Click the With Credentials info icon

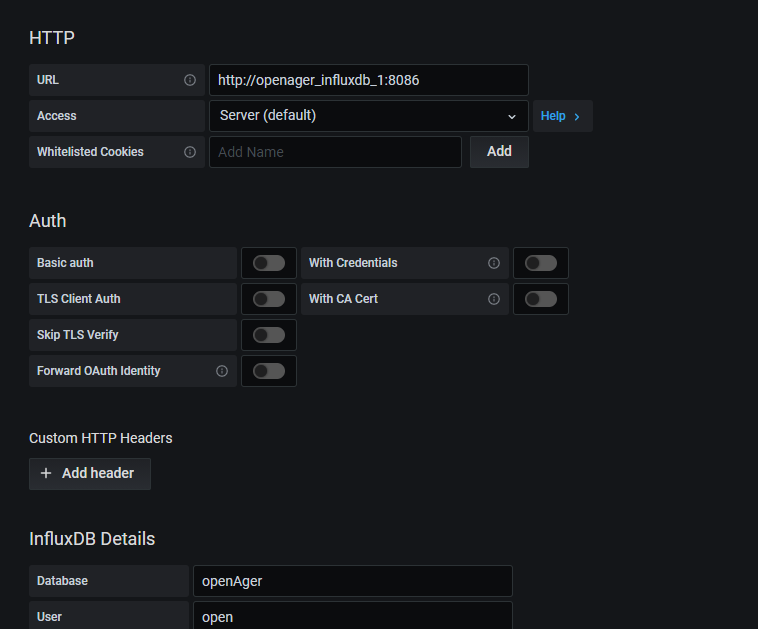tap(493, 263)
